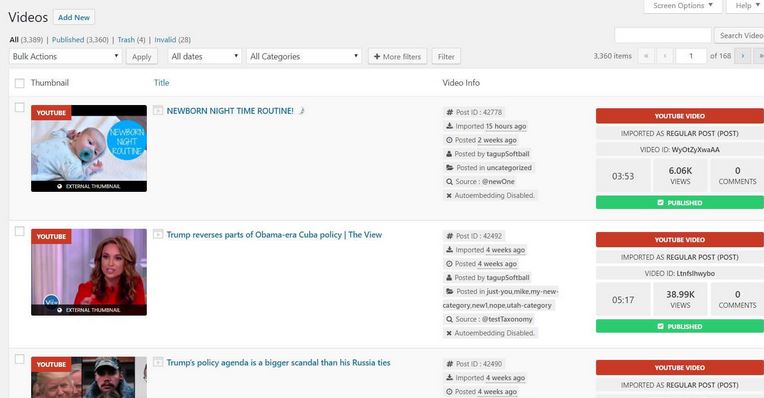Viewport: 764px width, 398px height.
Task: Click the More filters button
Action: [398, 57]
